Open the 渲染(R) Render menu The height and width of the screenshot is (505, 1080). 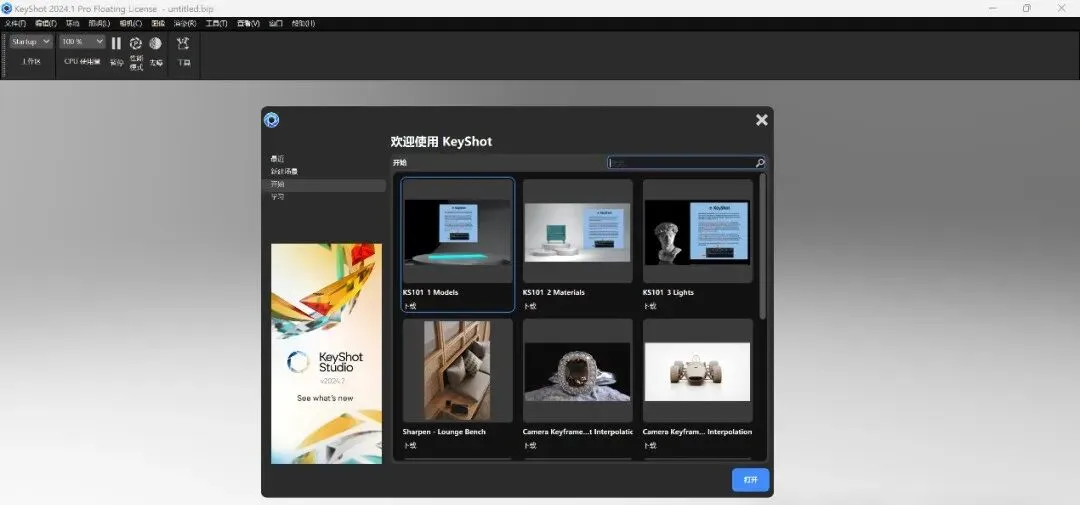click(x=185, y=23)
